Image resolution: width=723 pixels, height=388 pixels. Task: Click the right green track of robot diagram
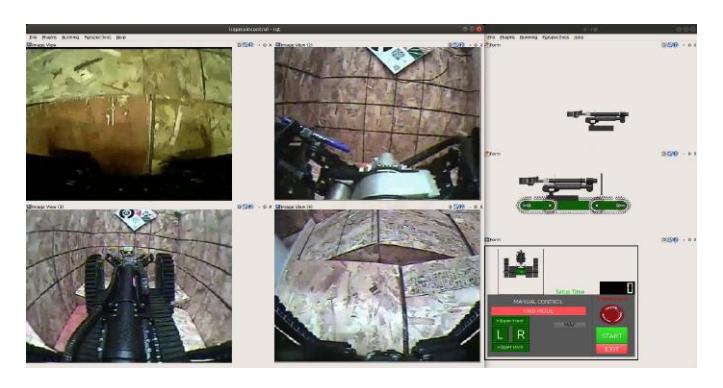tap(610, 205)
